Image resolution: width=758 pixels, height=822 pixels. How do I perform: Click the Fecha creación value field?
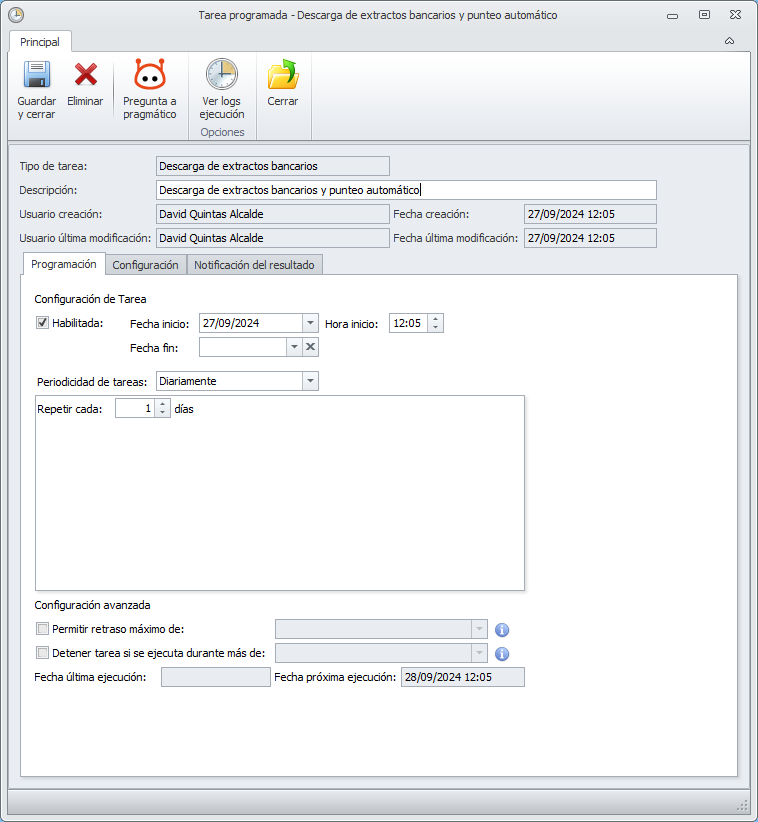(x=590, y=214)
